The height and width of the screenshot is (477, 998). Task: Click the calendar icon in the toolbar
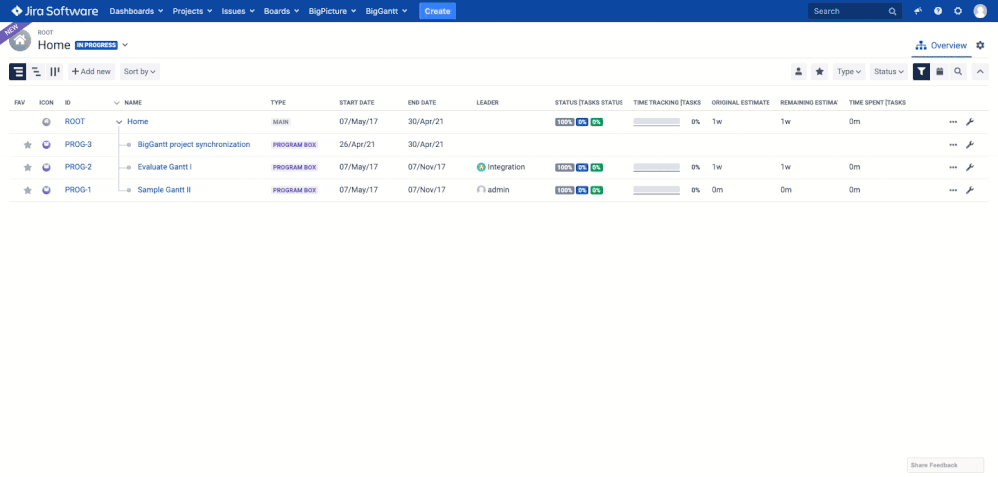939,72
